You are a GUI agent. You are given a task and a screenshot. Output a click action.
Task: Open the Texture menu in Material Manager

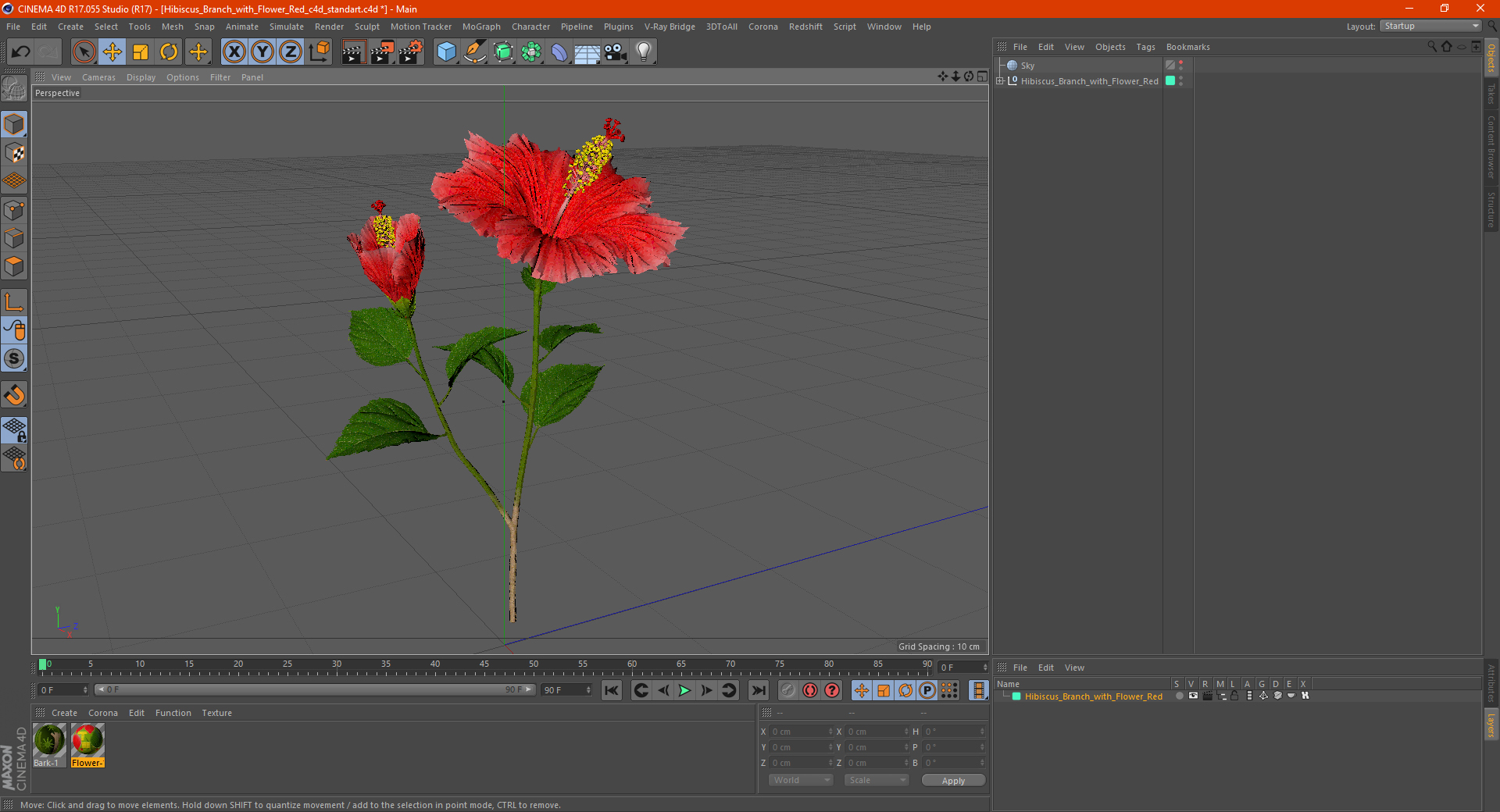pyautogui.click(x=216, y=713)
